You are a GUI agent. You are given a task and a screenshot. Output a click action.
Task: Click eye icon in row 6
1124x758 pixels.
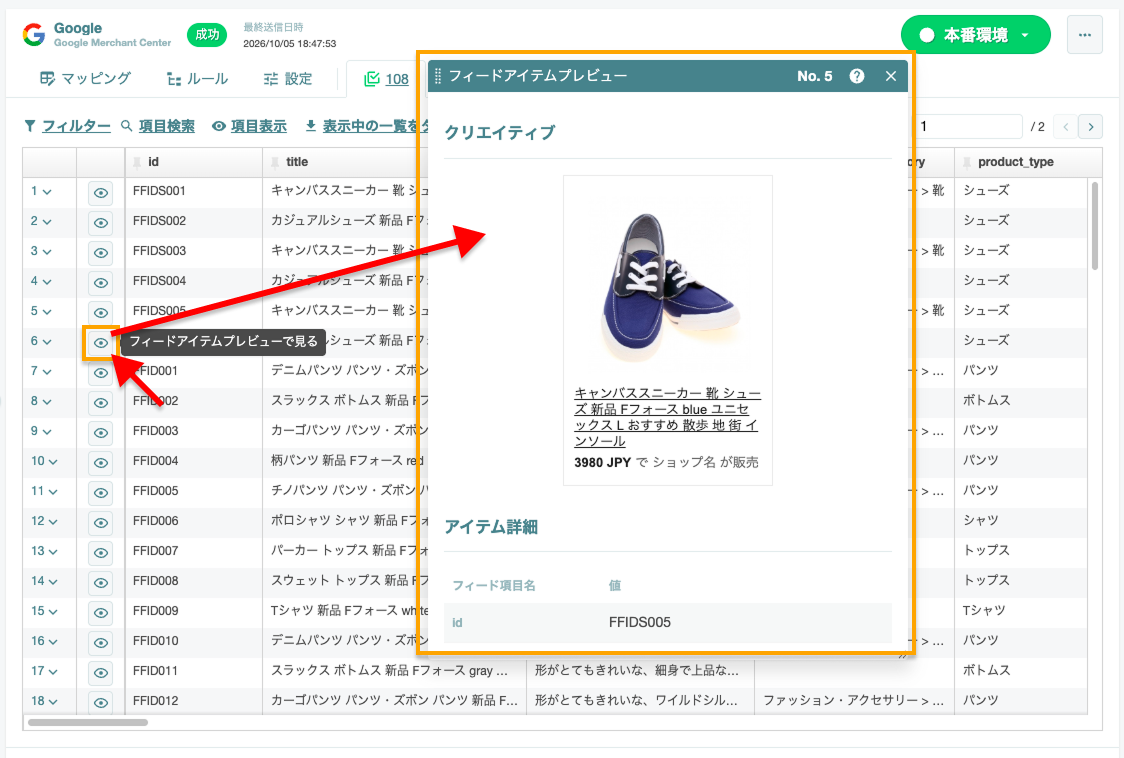point(101,343)
